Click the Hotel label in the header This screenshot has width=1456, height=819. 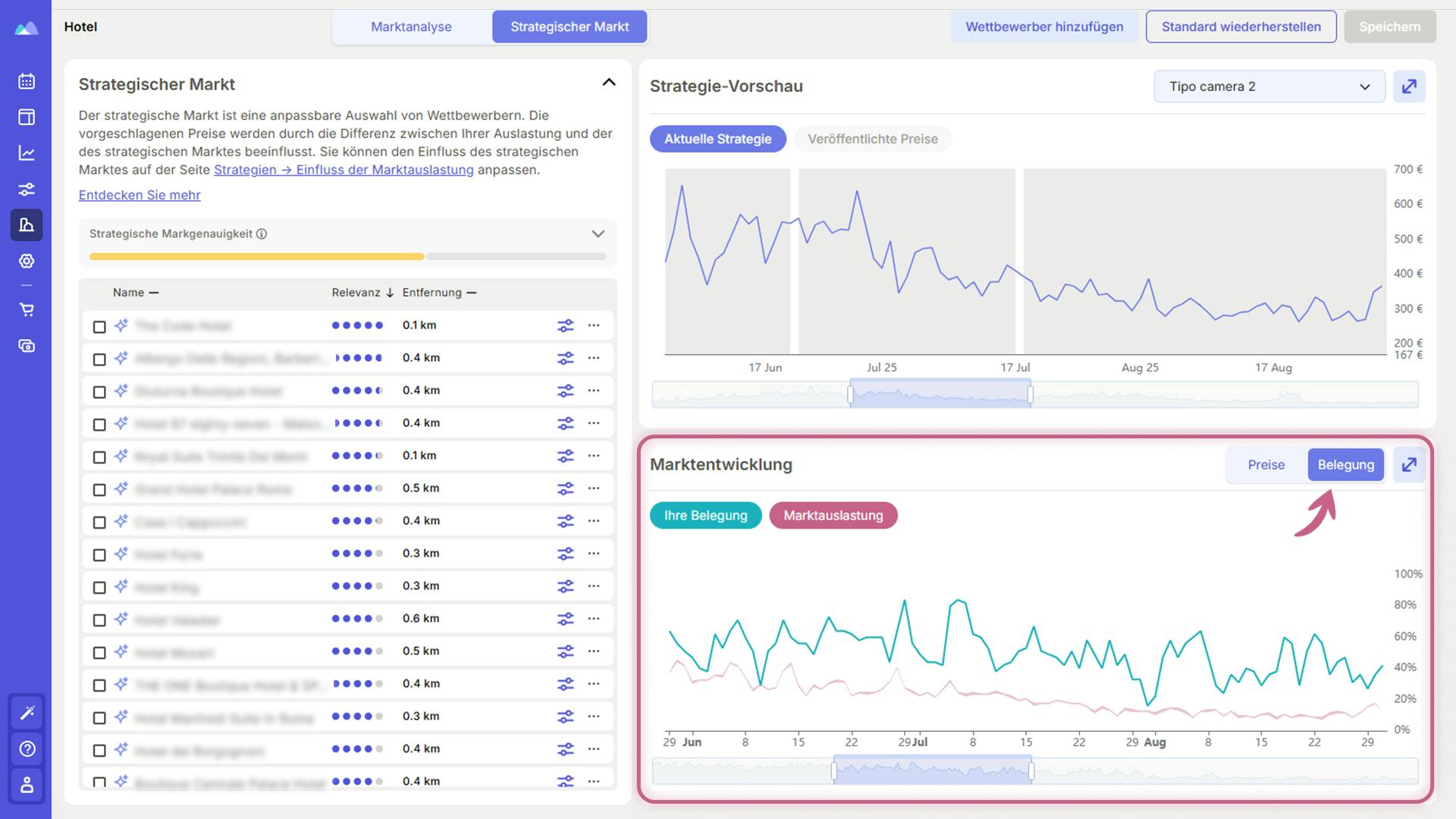point(80,27)
